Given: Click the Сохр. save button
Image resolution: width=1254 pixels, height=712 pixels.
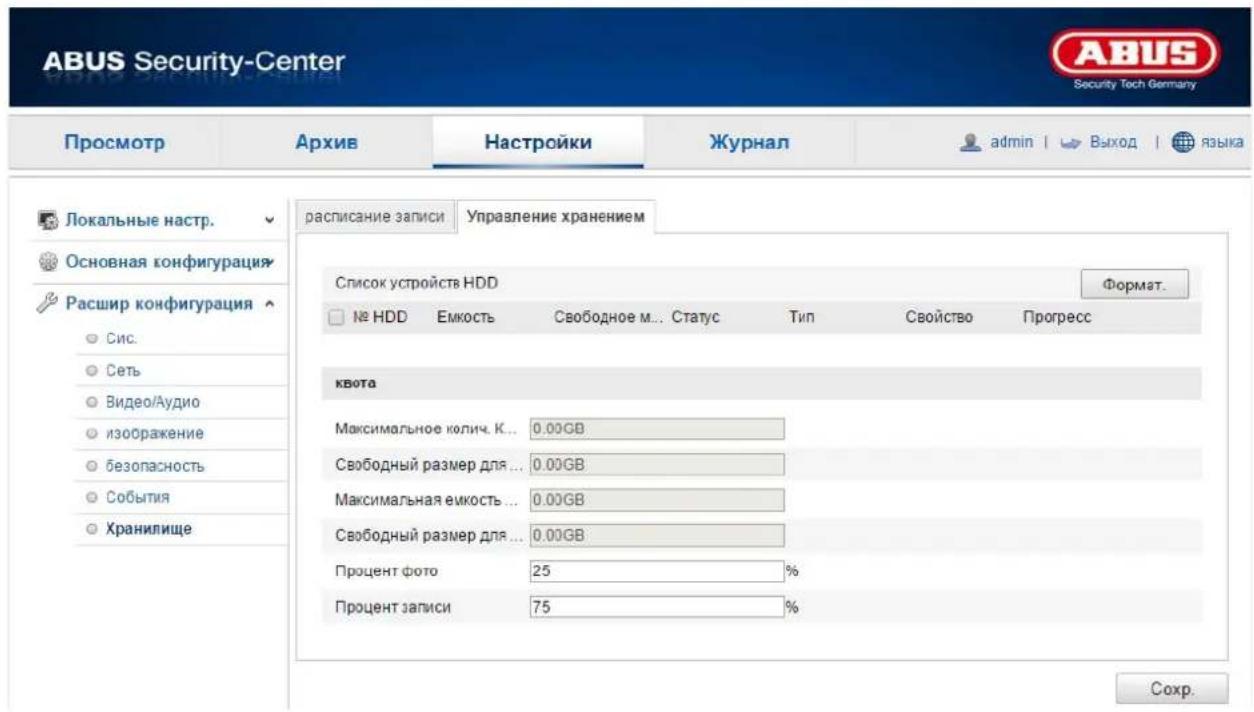Looking at the screenshot, I should [1172, 688].
